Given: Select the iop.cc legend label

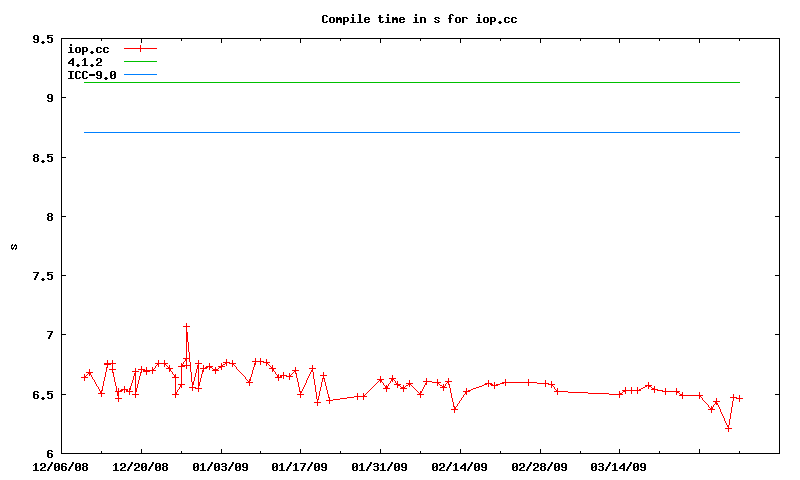Looking at the screenshot, I should click(x=88, y=48).
